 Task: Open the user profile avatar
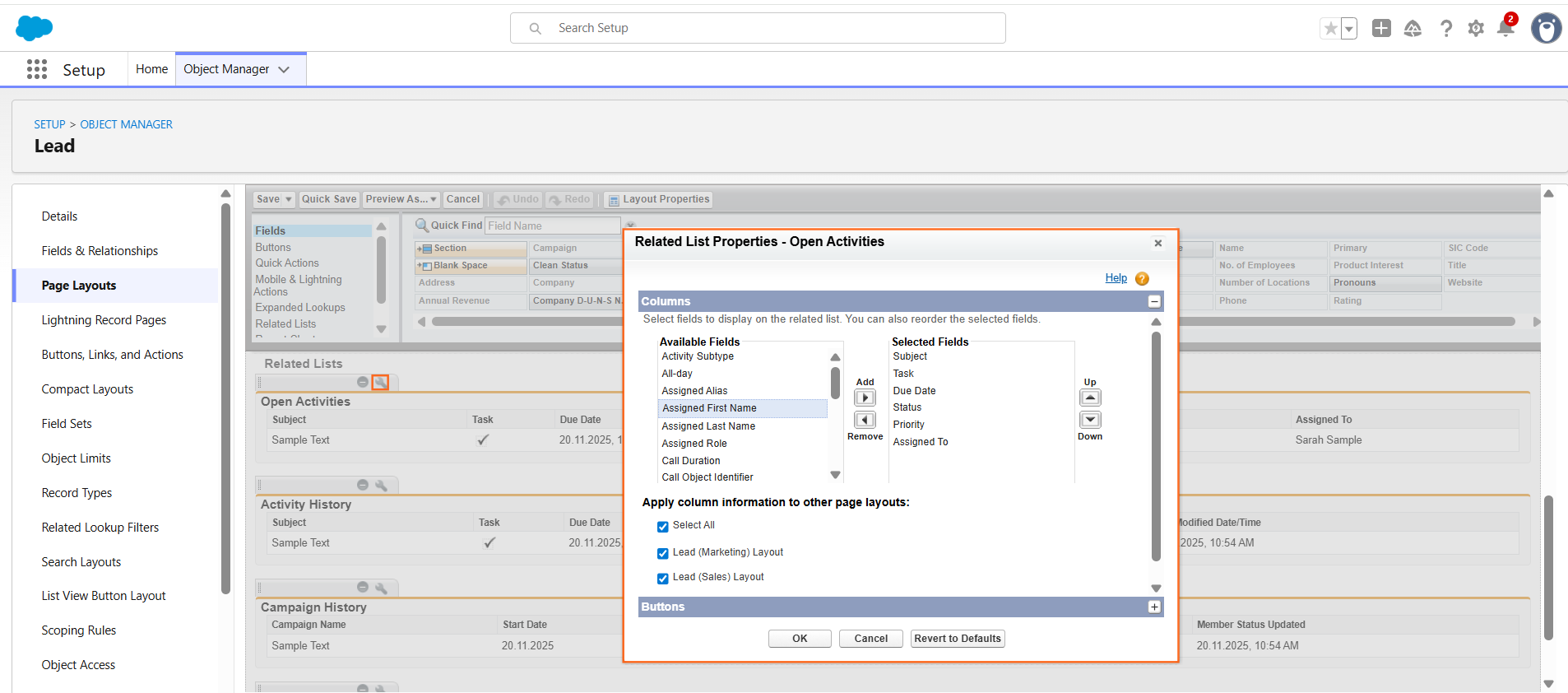pyautogui.click(x=1546, y=28)
